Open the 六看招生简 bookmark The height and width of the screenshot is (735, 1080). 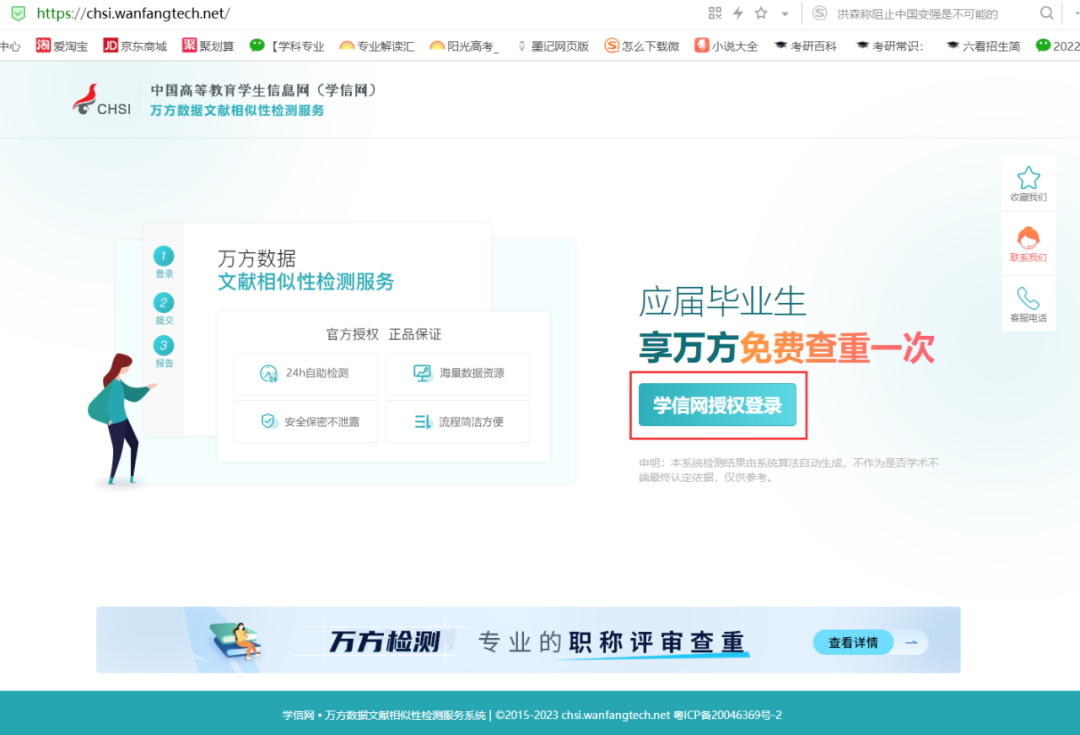983,46
